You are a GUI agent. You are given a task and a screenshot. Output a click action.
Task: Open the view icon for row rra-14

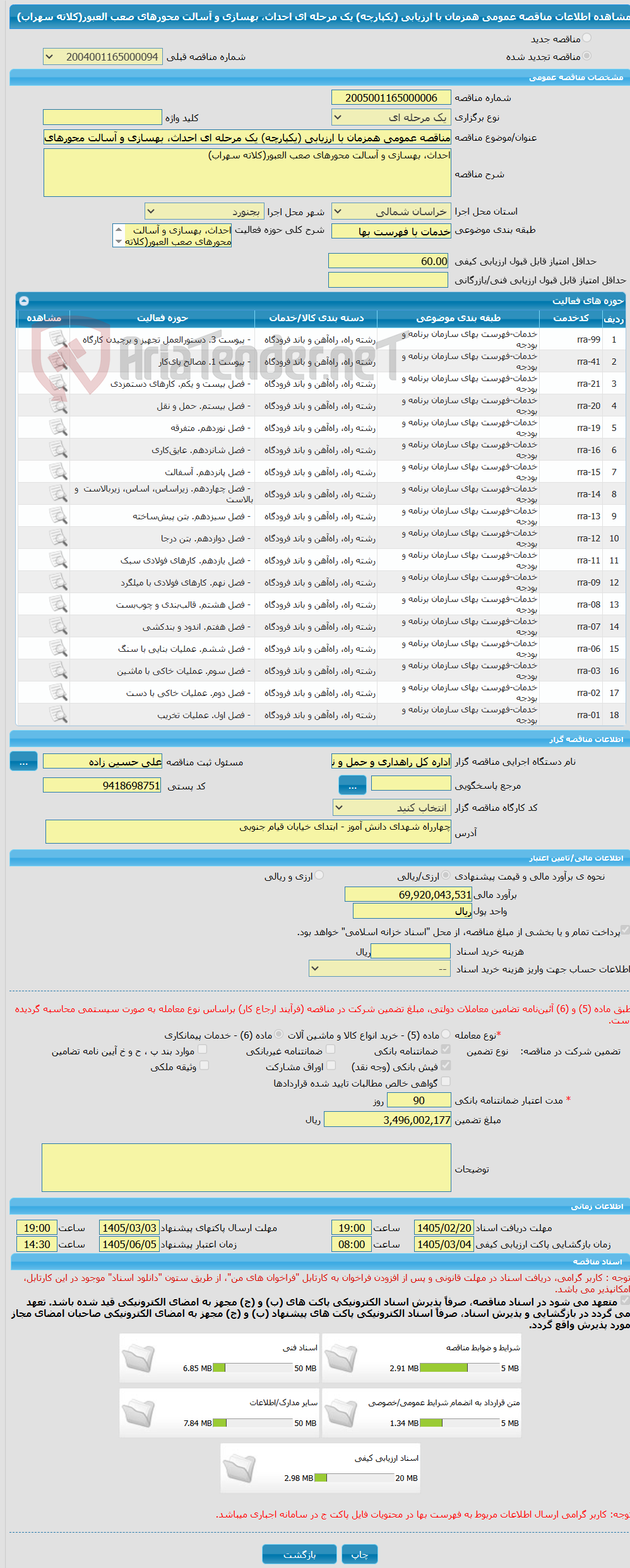coord(58,493)
